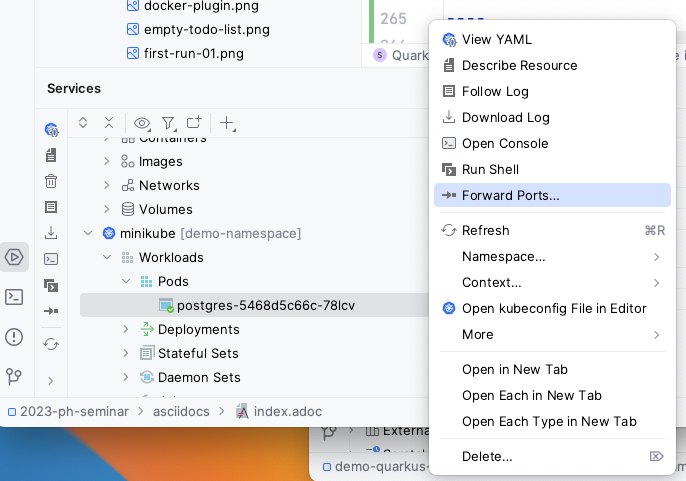Click Open Console icon in Services sidebar

[x=51, y=259]
